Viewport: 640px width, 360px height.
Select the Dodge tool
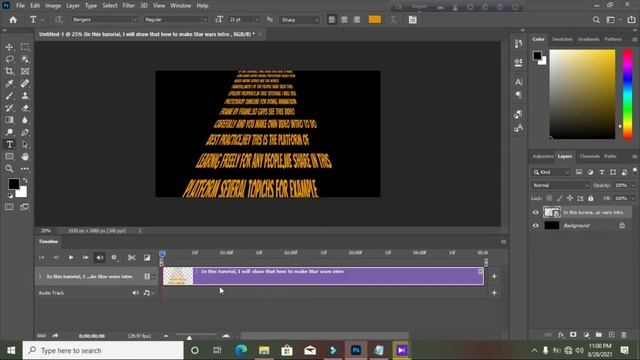pyautogui.click(x=9, y=132)
